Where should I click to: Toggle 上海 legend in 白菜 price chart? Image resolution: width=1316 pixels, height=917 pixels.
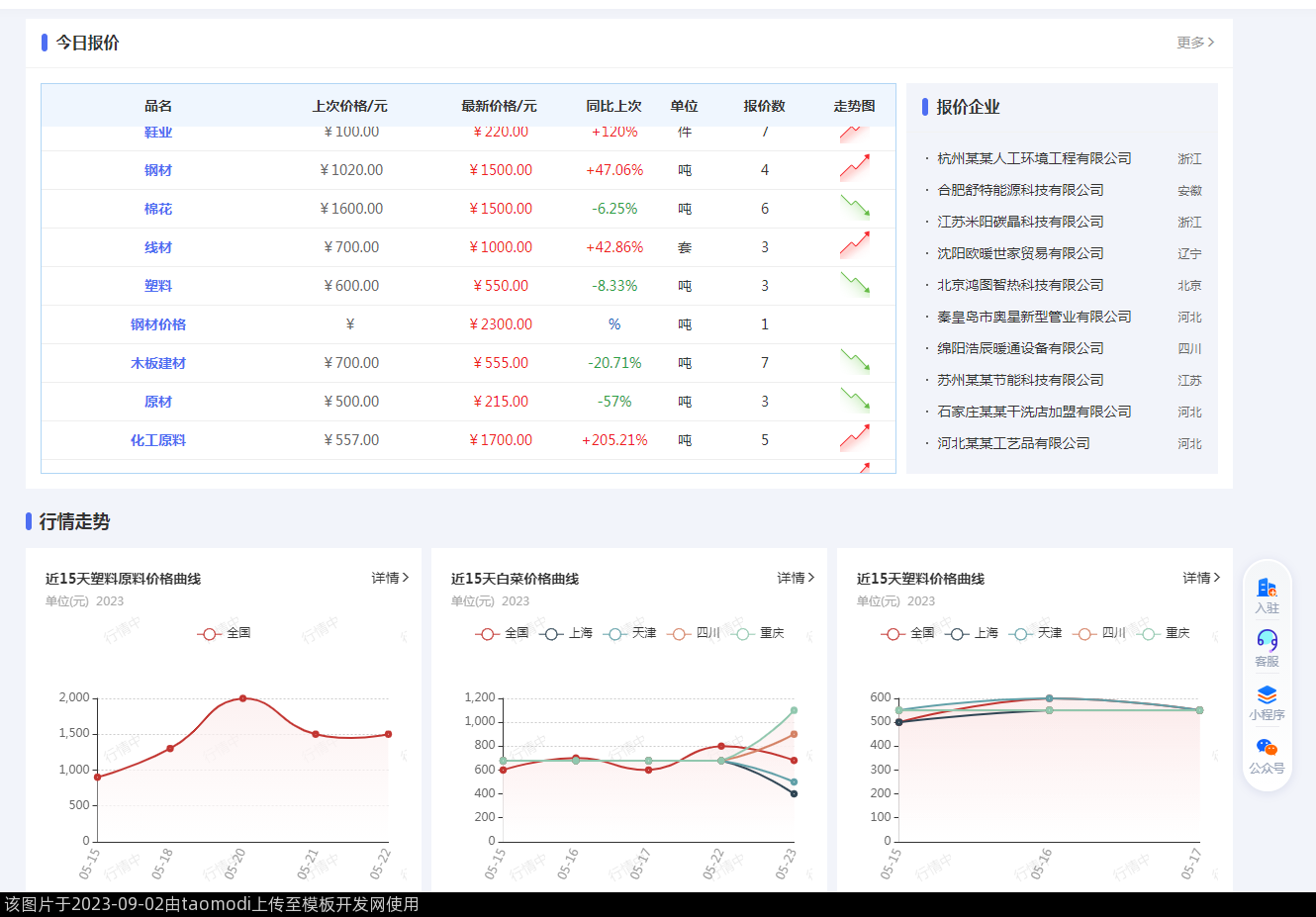coord(568,633)
